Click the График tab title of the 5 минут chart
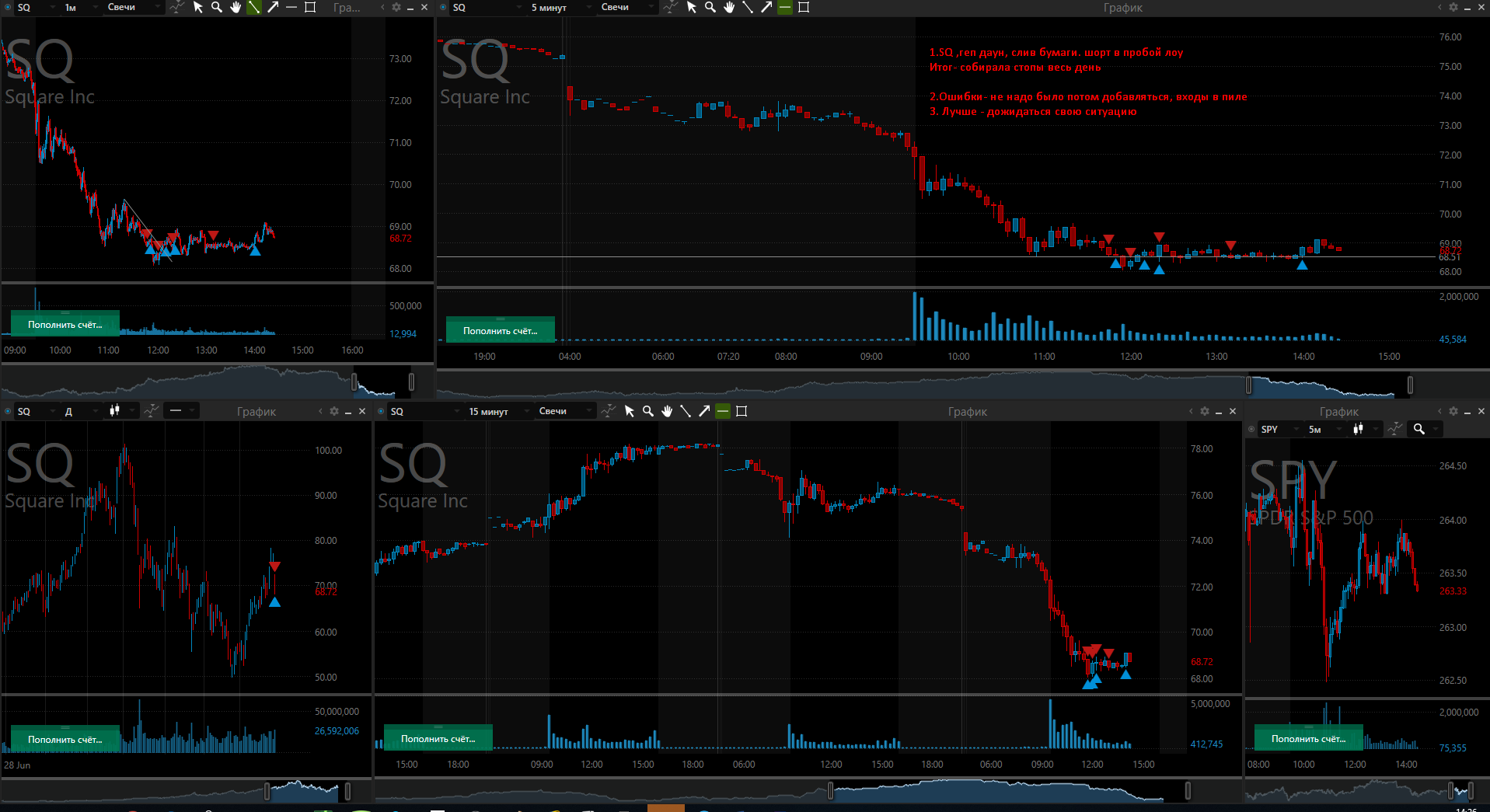Viewport: 1490px width, 812px height. pos(1123,8)
